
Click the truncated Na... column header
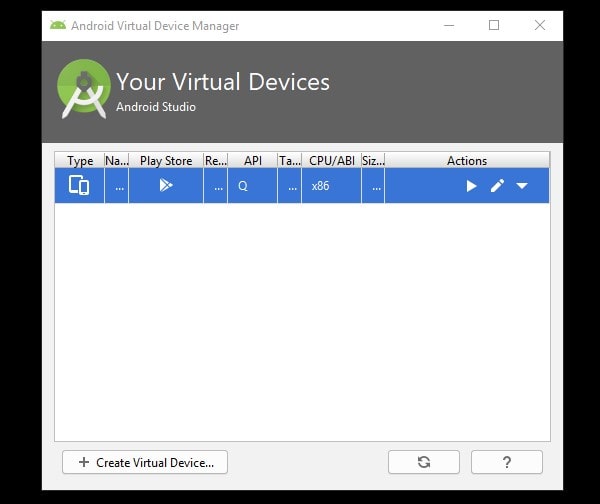117,160
